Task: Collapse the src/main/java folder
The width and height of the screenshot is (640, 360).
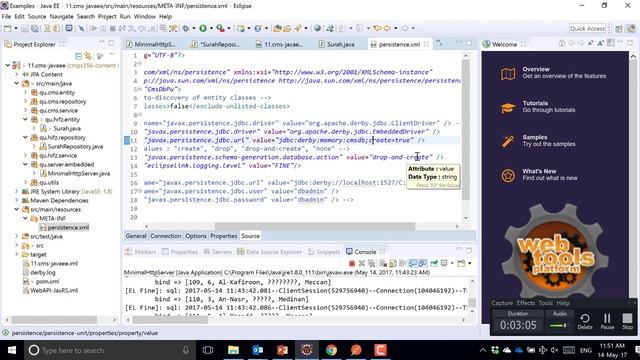Action: pyautogui.click(x=17, y=83)
